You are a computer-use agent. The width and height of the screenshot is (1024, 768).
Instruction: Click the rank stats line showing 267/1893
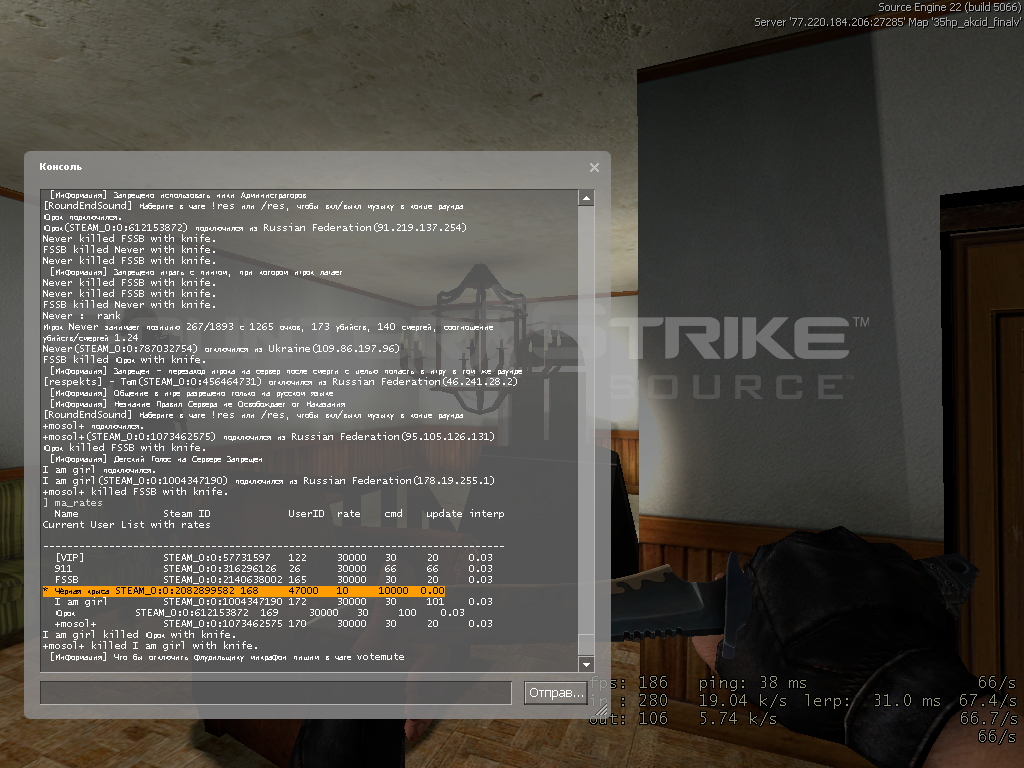click(x=268, y=327)
